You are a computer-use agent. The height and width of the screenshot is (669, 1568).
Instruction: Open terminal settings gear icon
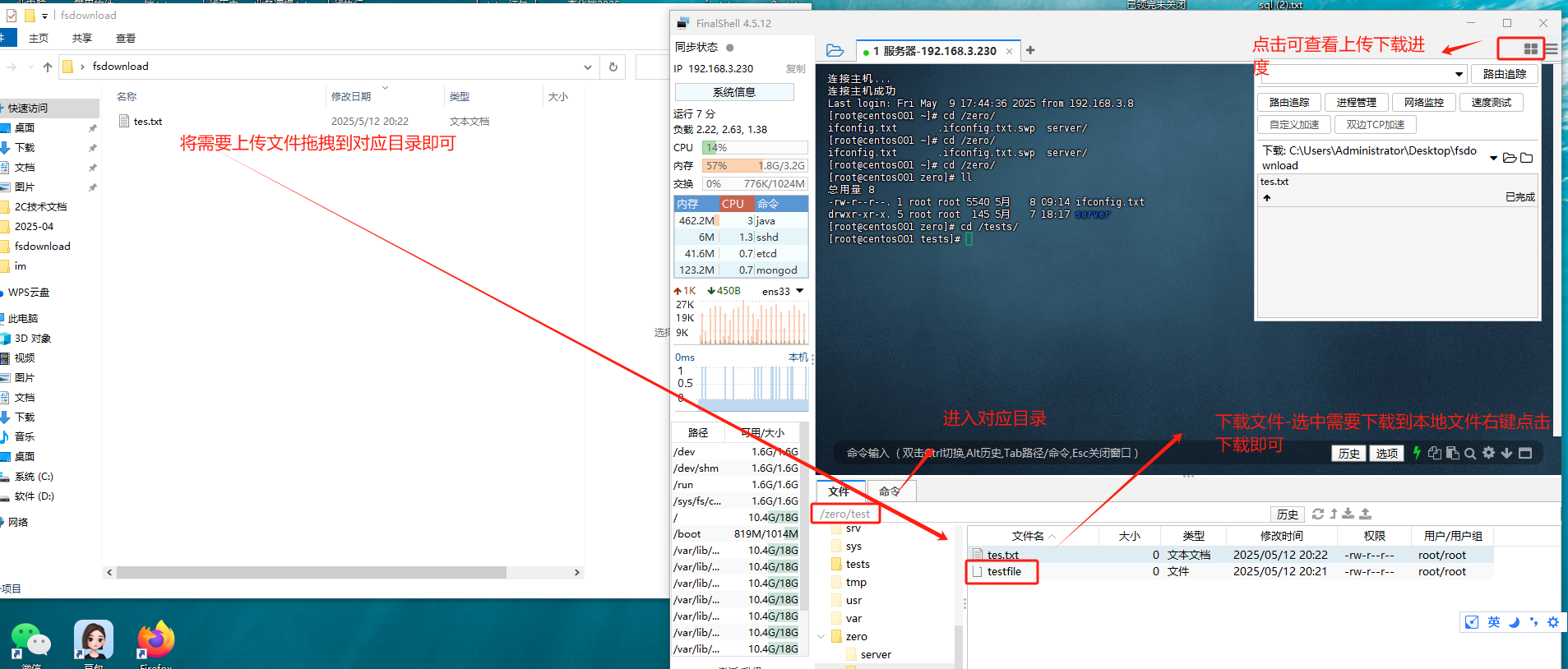[x=1488, y=453]
